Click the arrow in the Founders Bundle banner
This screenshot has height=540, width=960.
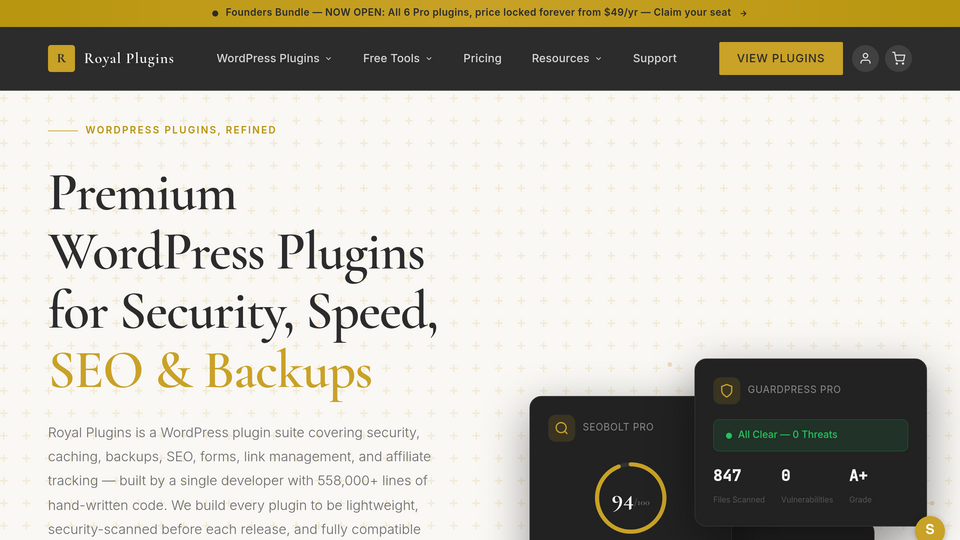(x=743, y=13)
